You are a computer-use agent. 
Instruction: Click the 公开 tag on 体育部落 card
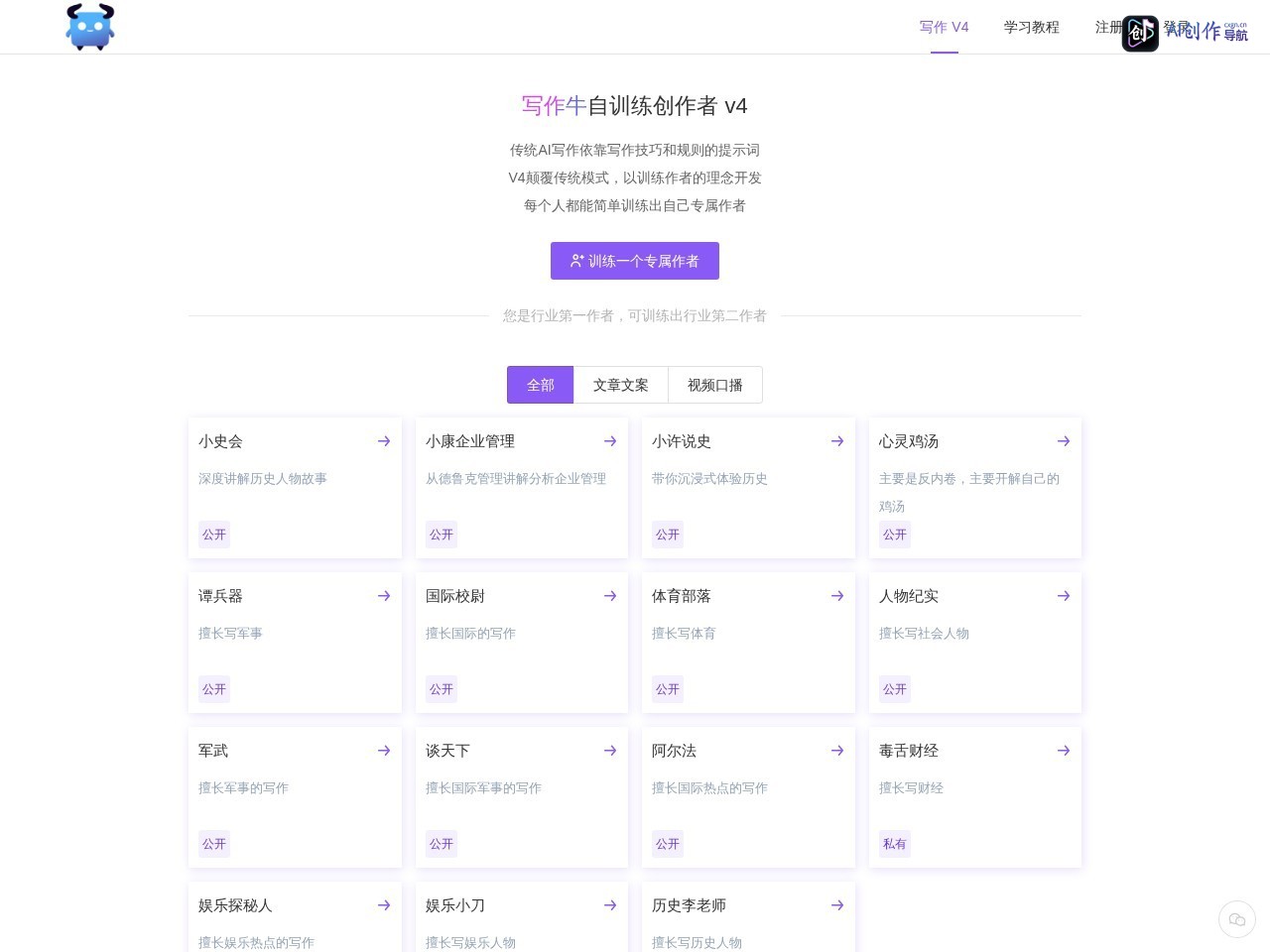click(x=668, y=689)
